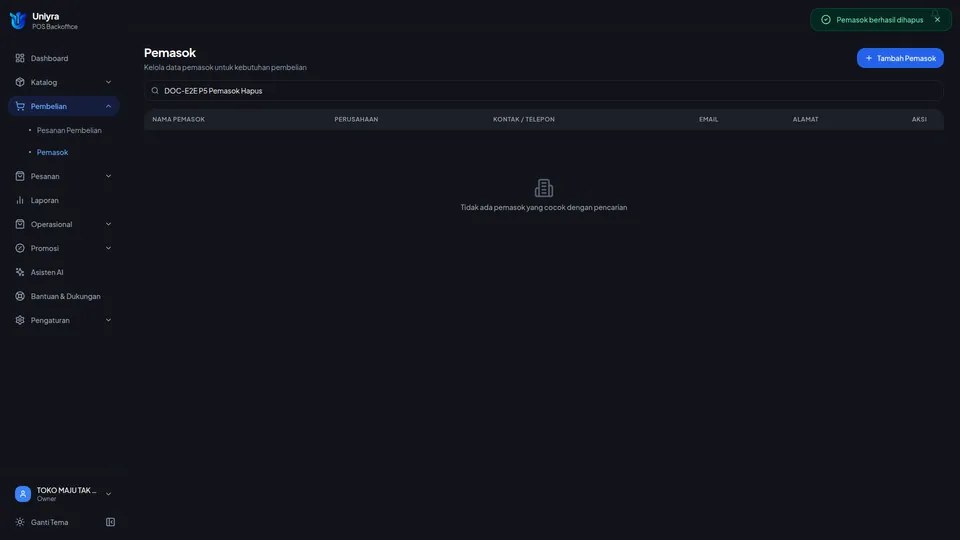This screenshot has height=540, width=960.
Task: Open the Dashboard menu item
Action: (x=64, y=58)
